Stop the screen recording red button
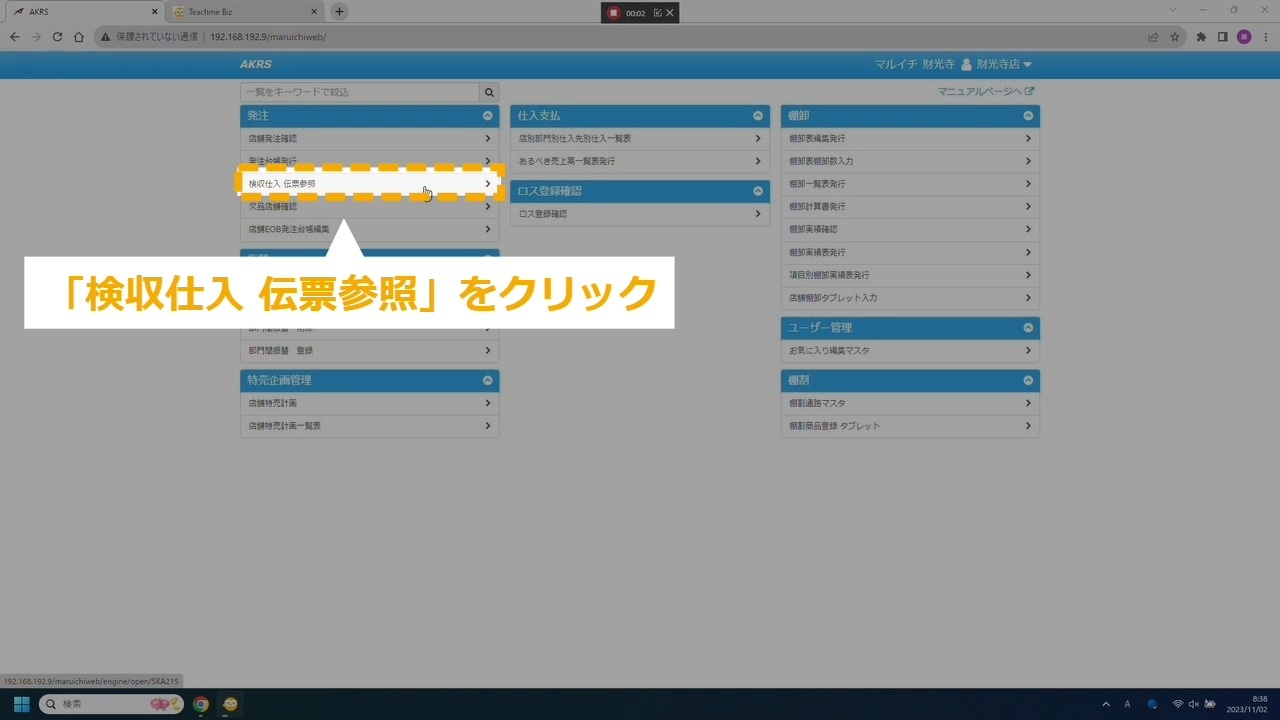This screenshot has width=1280, height=720. [614, 13]
